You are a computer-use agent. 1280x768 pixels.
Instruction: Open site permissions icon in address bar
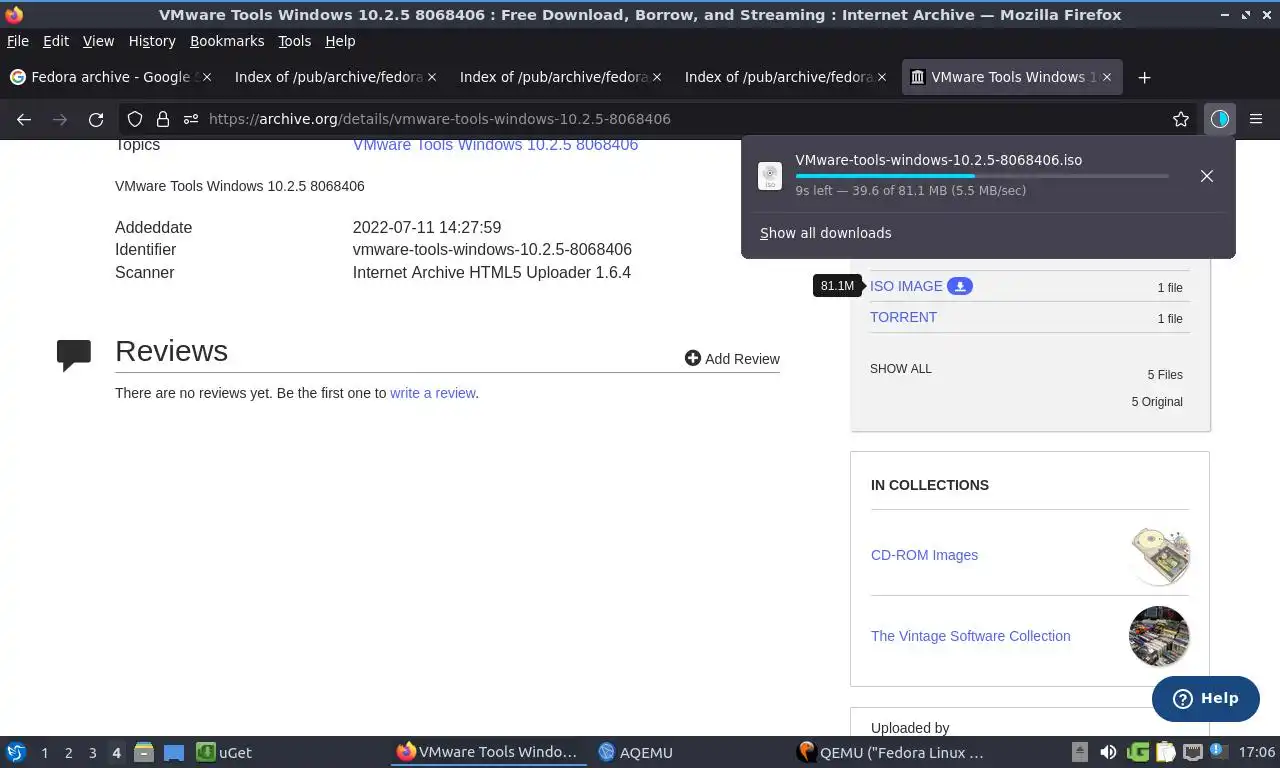pos(190,119)
